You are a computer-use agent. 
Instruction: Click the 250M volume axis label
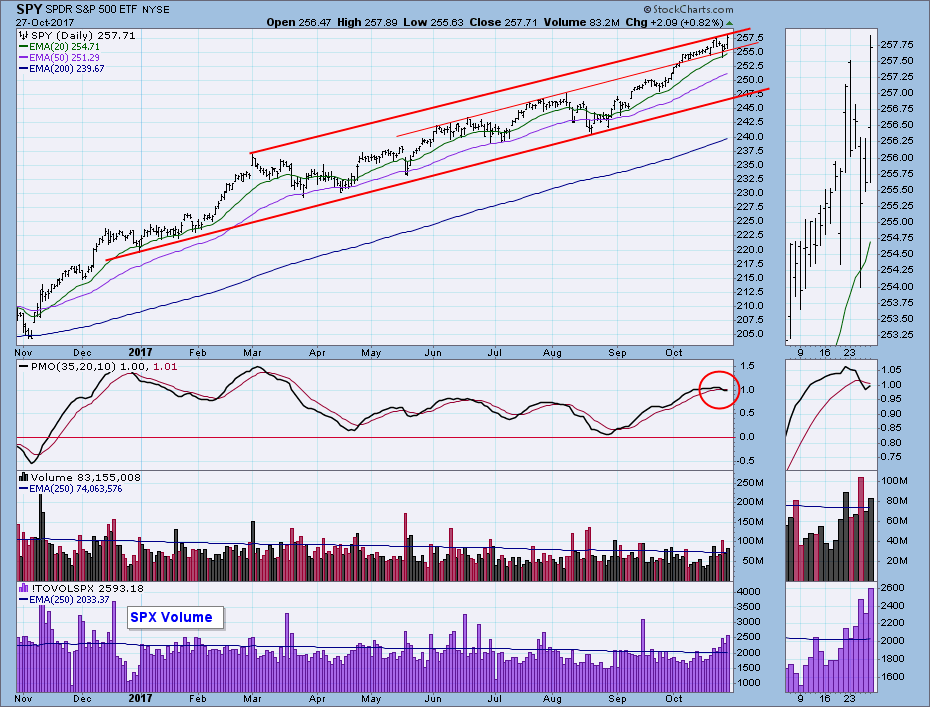point(750,483)
